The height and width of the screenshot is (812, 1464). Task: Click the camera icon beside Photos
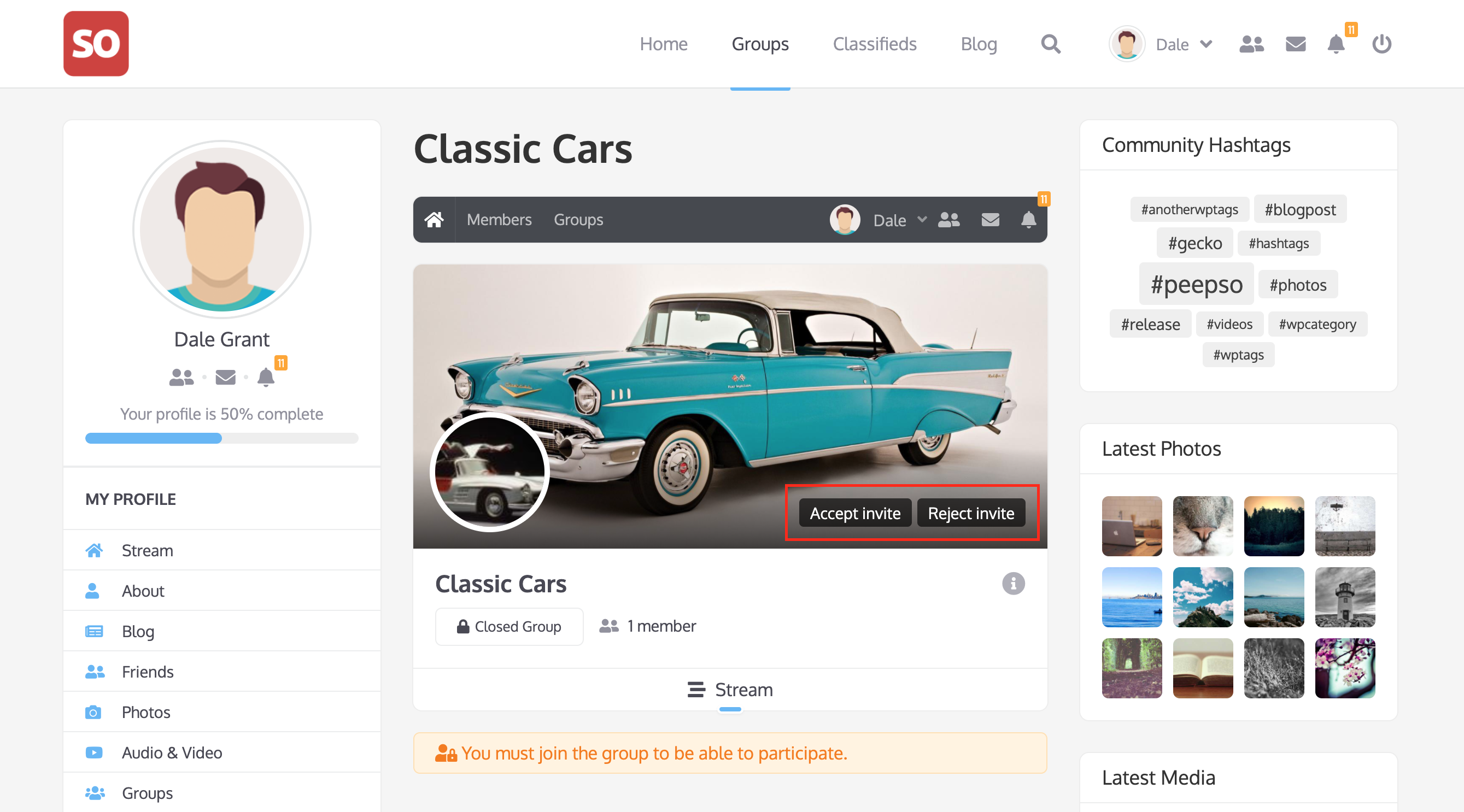(93, 711)
